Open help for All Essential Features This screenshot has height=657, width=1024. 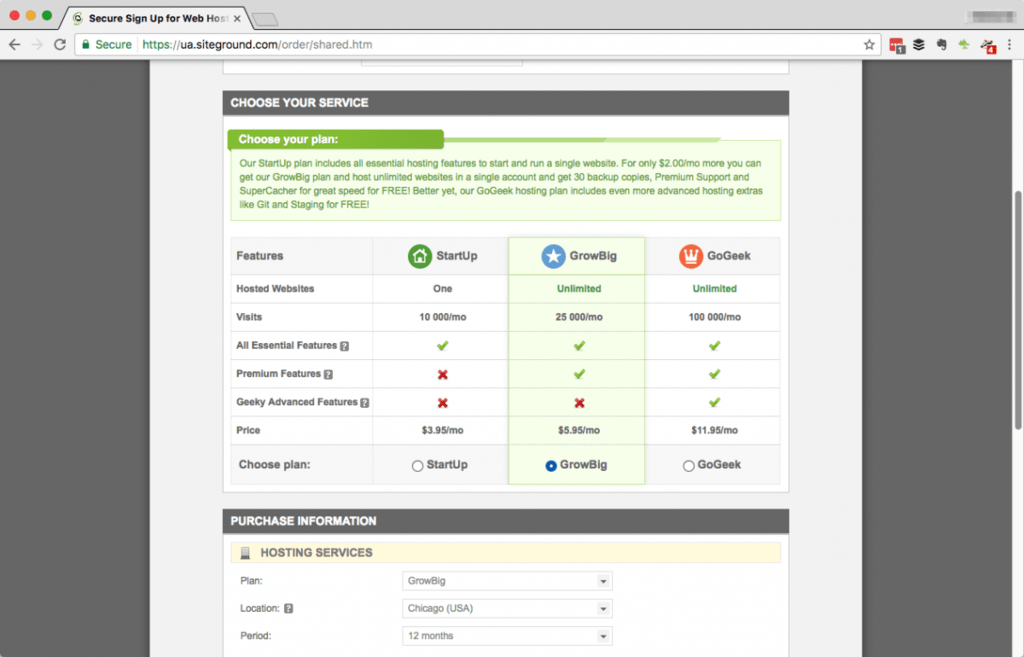tap(344, 346)
